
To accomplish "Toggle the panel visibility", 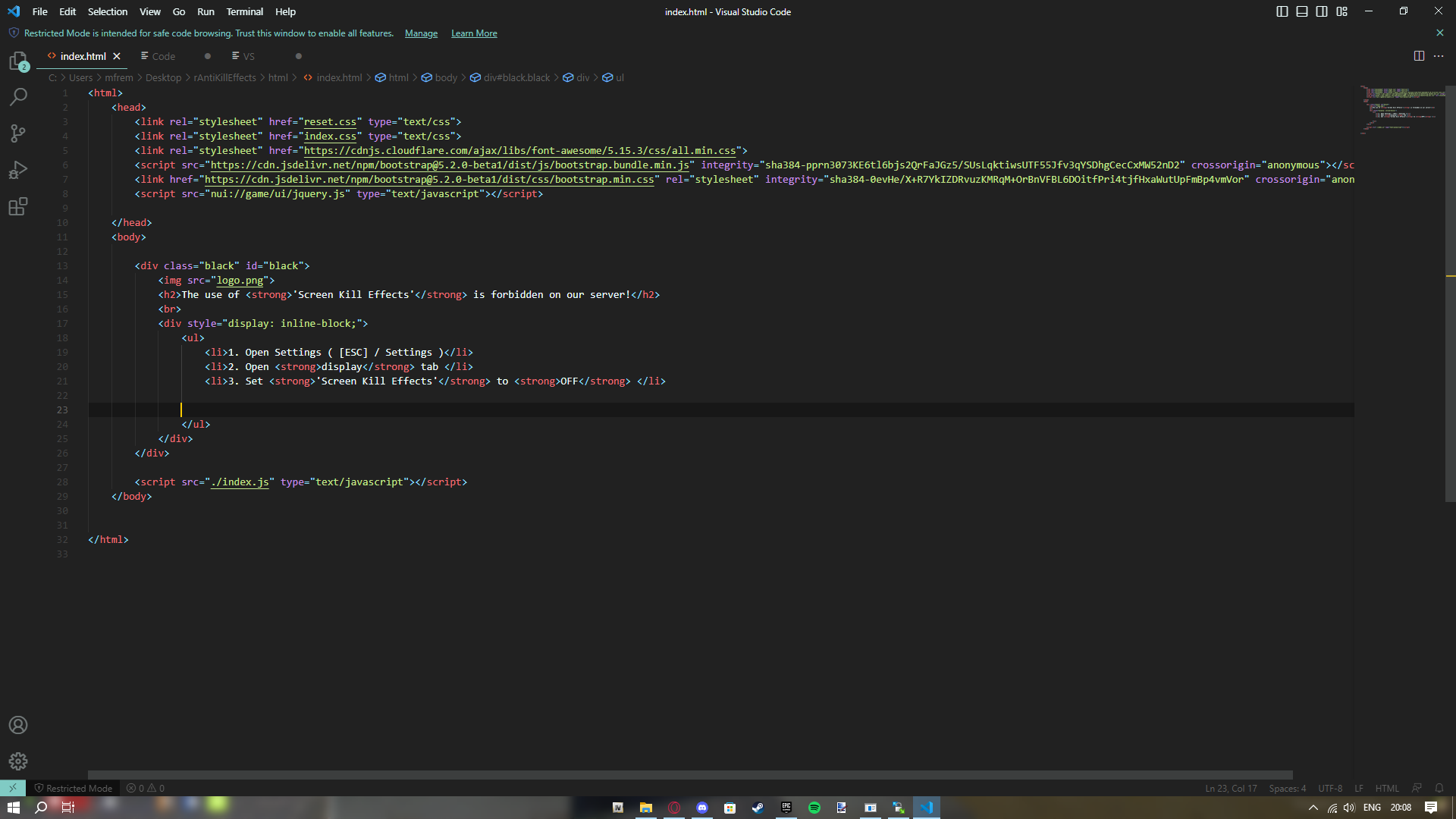I will (1301, 11).
